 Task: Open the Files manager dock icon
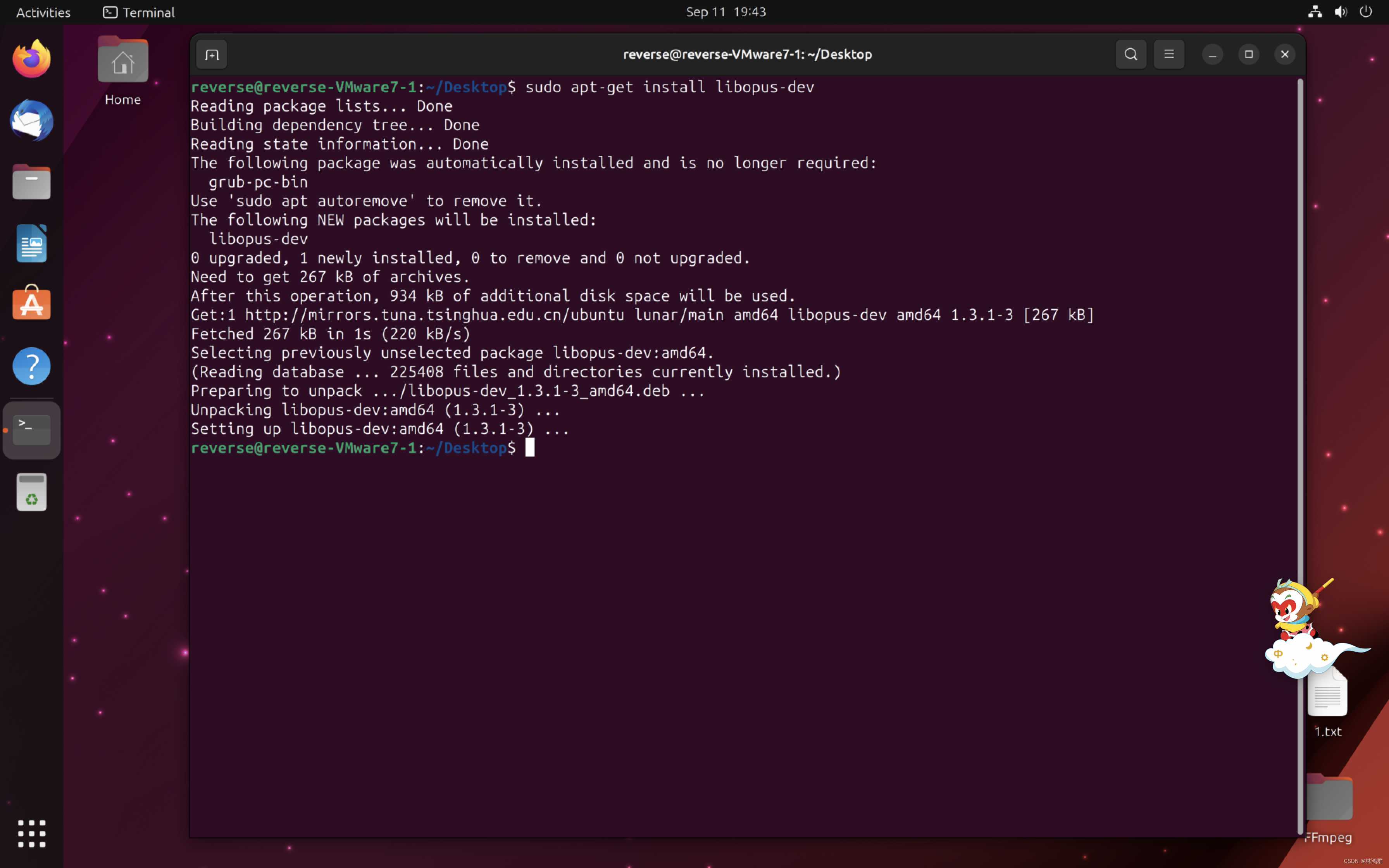[x=31, y=182]
